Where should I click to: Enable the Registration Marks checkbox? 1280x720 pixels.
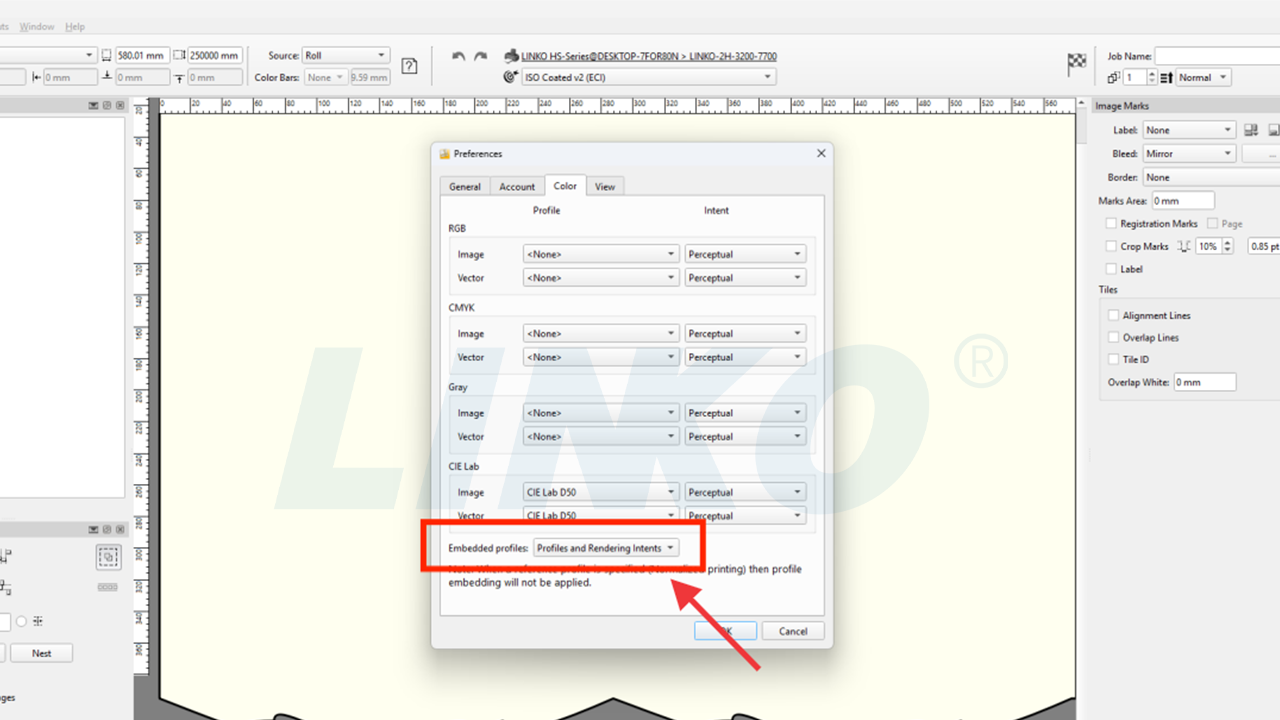click(x=1111, y=224)
